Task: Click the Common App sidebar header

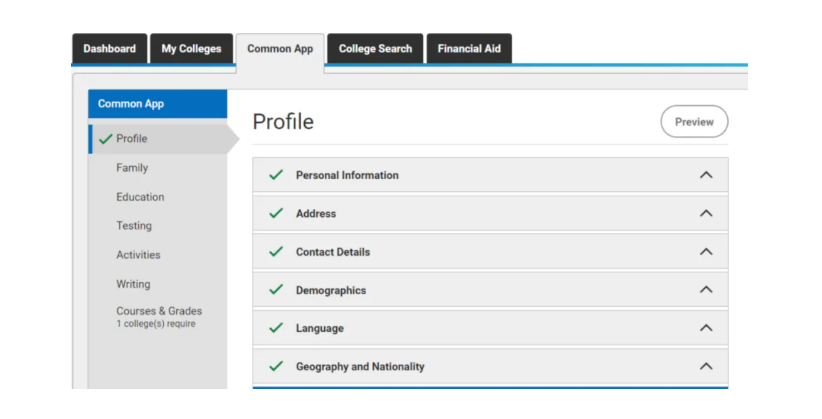Action: coord(158,104)
